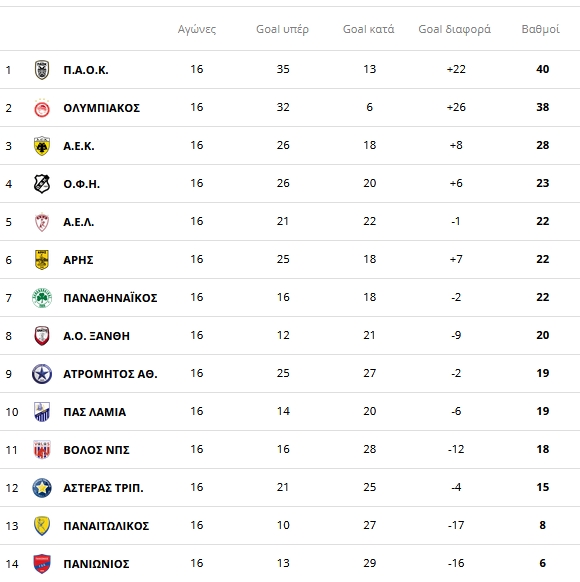Open the ΠΑΝΑΙΤΩΛΙΚΟΣ team name link

point(106,526)
